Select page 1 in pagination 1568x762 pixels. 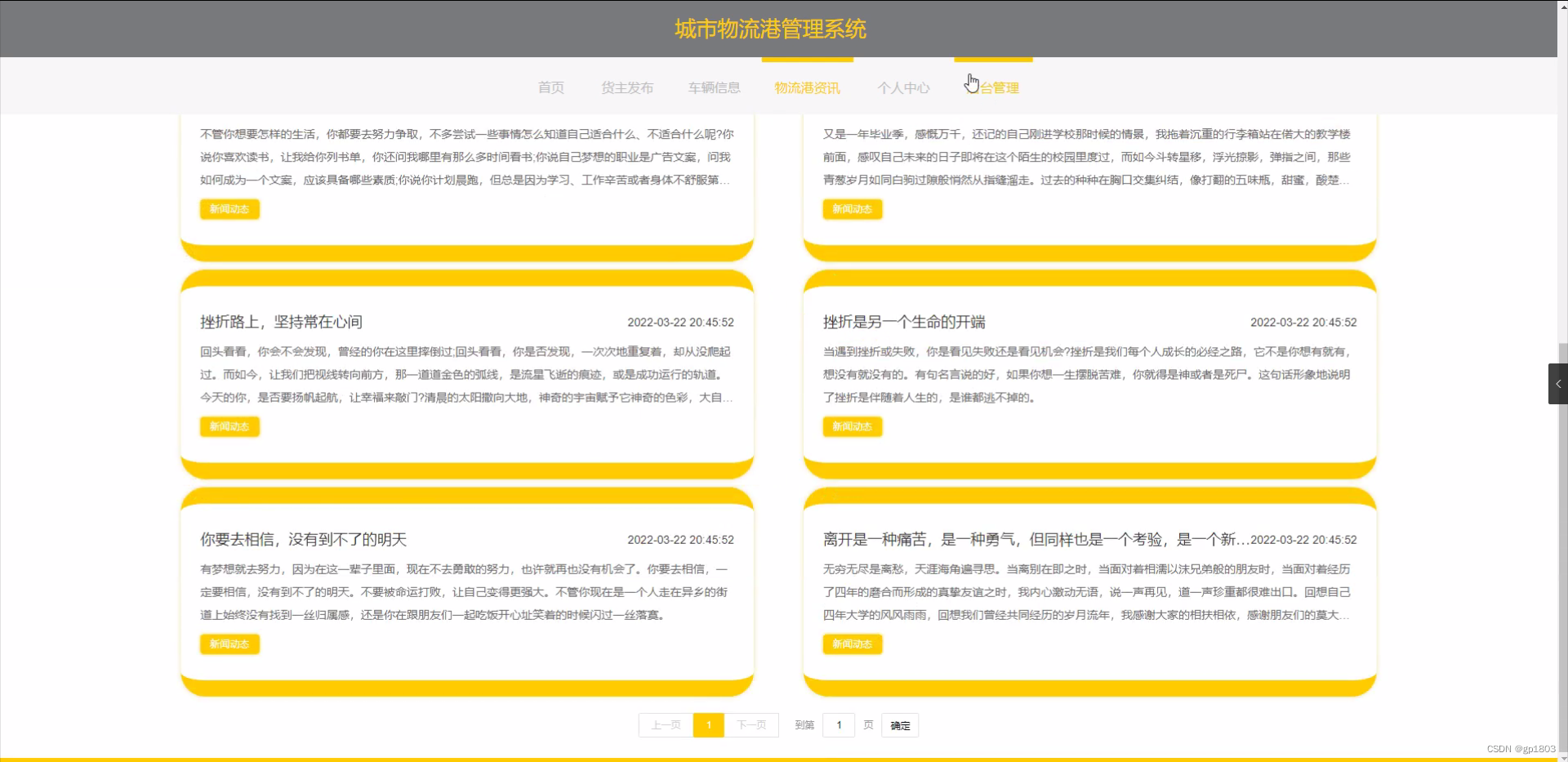709,725
